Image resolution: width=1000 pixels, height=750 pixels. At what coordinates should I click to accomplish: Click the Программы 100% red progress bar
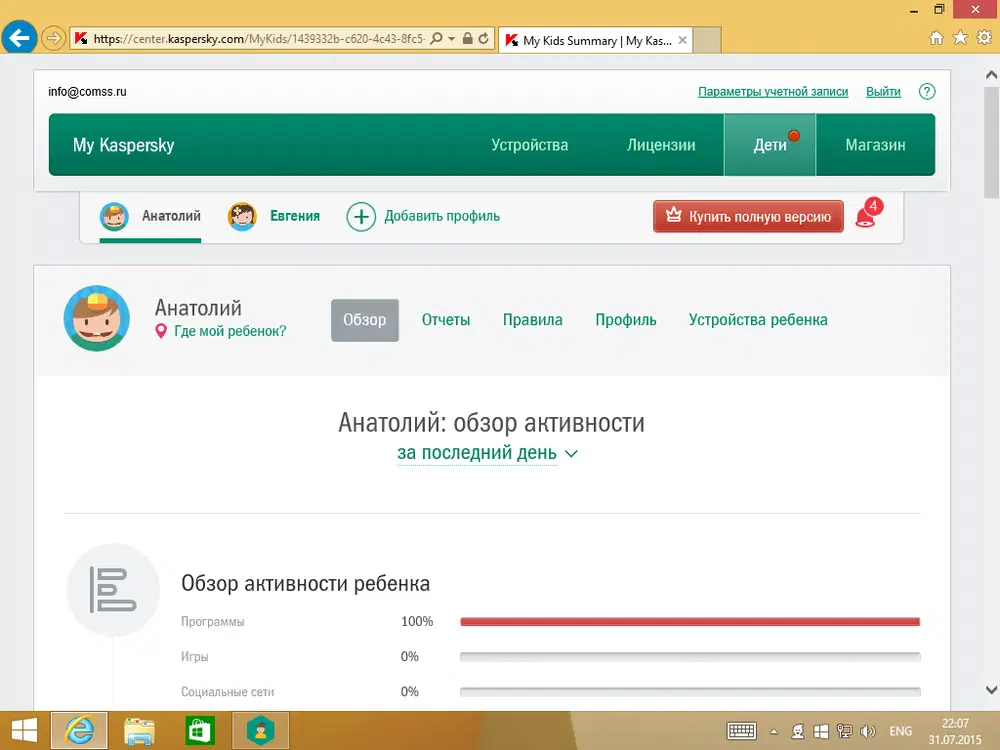(690, 622)
